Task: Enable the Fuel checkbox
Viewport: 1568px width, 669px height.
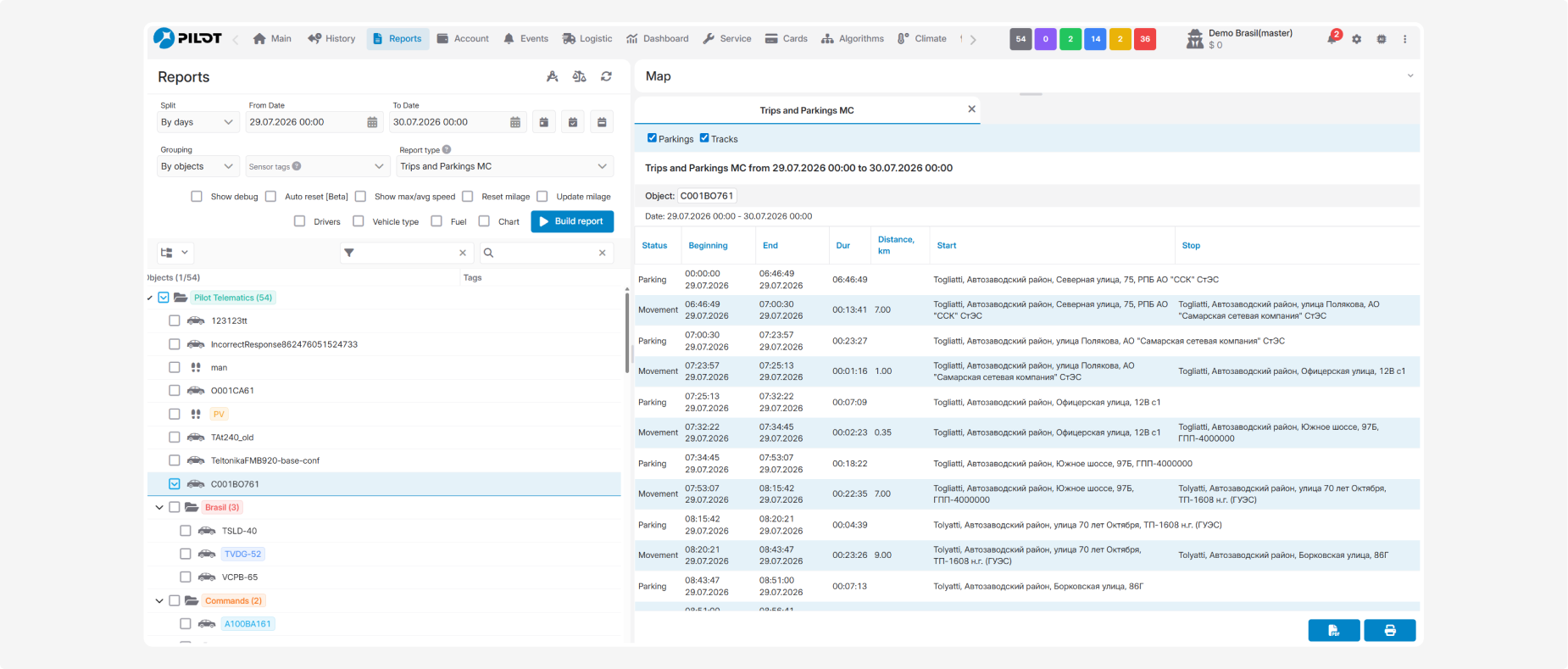Action: 436,221
